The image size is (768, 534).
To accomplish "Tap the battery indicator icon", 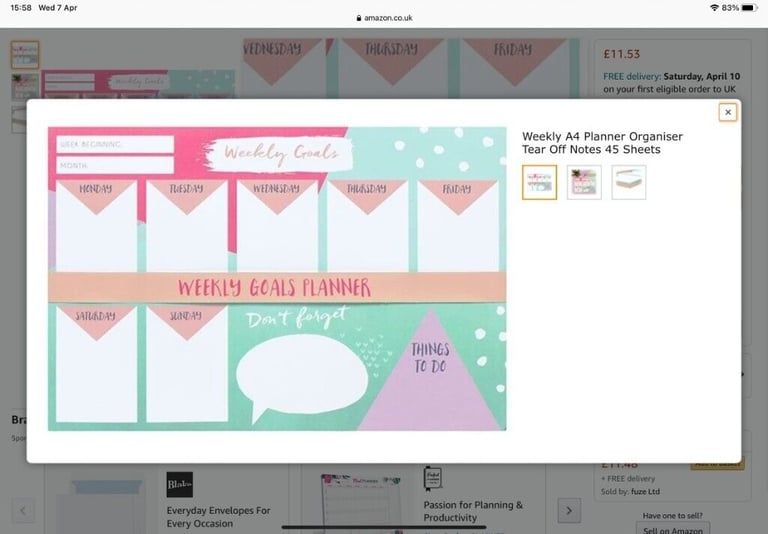I will [749, 8].
